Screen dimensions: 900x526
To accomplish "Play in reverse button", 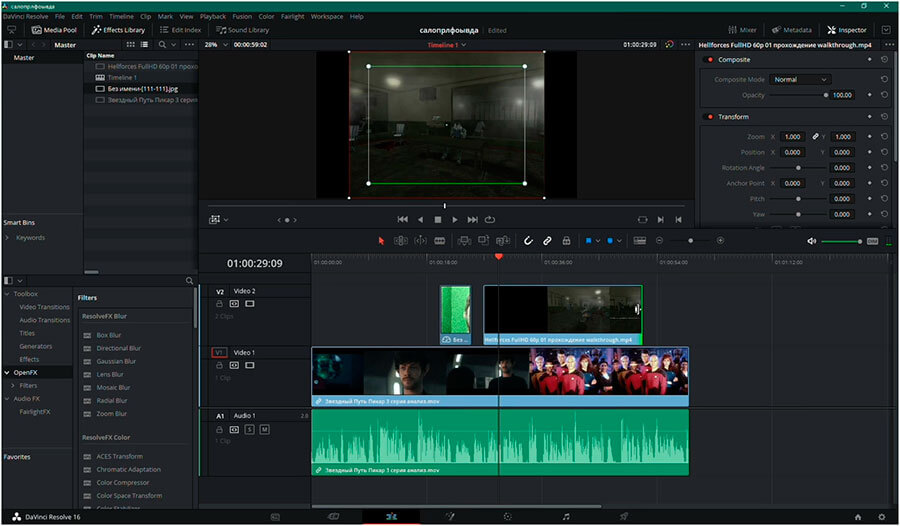I will tap(420, 219).
